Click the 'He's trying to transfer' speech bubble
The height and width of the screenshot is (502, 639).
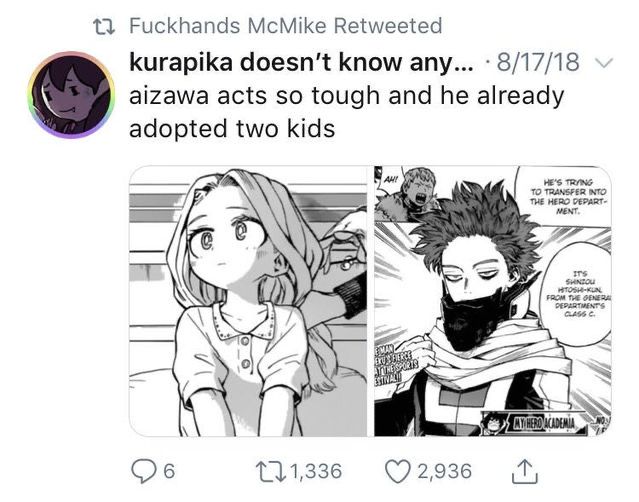[x=568, y=197]
